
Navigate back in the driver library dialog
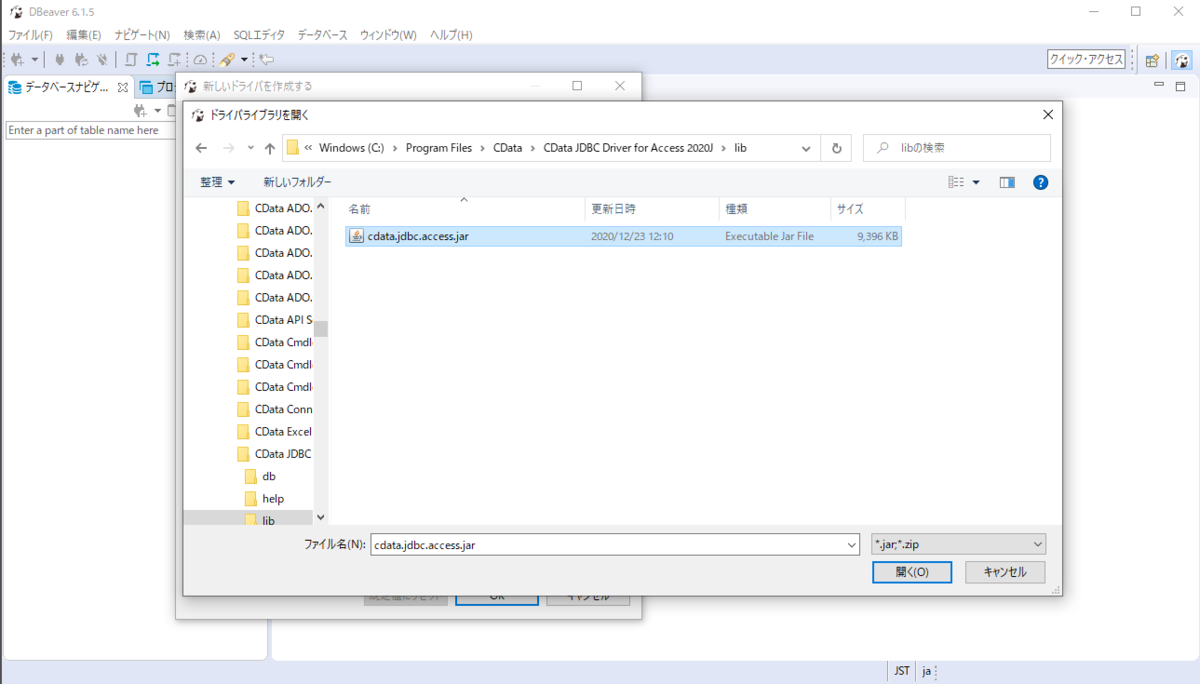201,147
